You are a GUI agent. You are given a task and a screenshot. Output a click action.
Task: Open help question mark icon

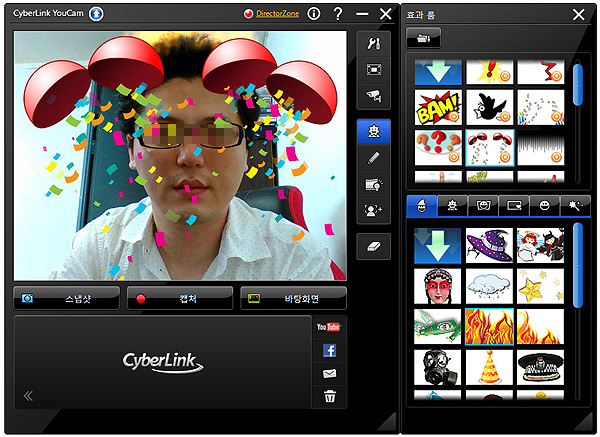tap(338, 14)
